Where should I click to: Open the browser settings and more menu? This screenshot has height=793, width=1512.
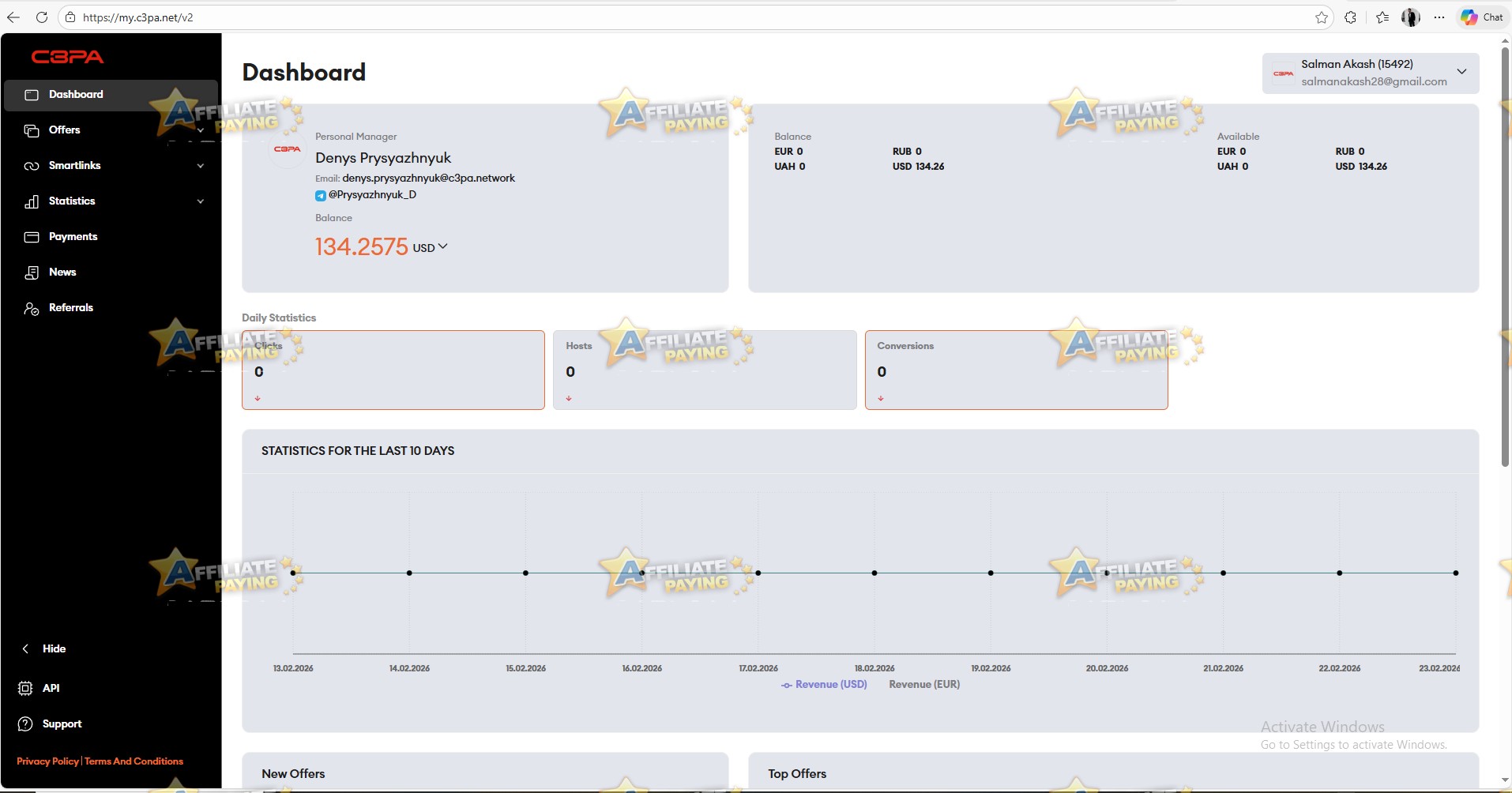(x=1439, y=17)
